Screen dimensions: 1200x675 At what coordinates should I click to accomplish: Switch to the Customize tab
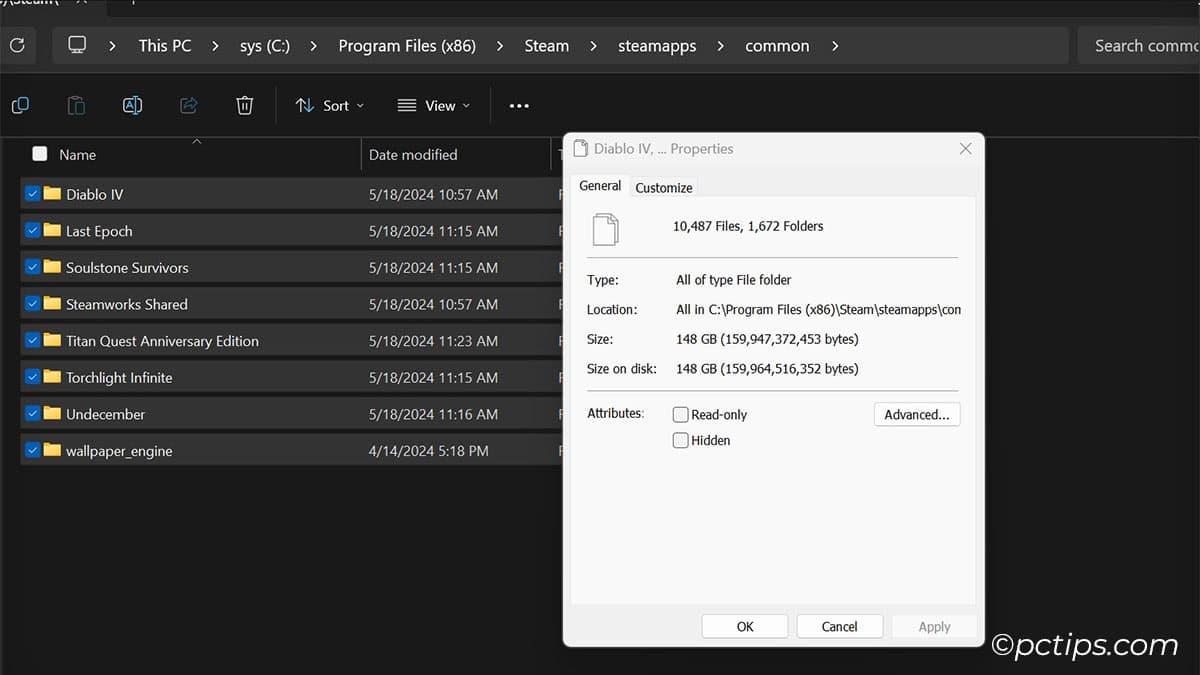663,187
